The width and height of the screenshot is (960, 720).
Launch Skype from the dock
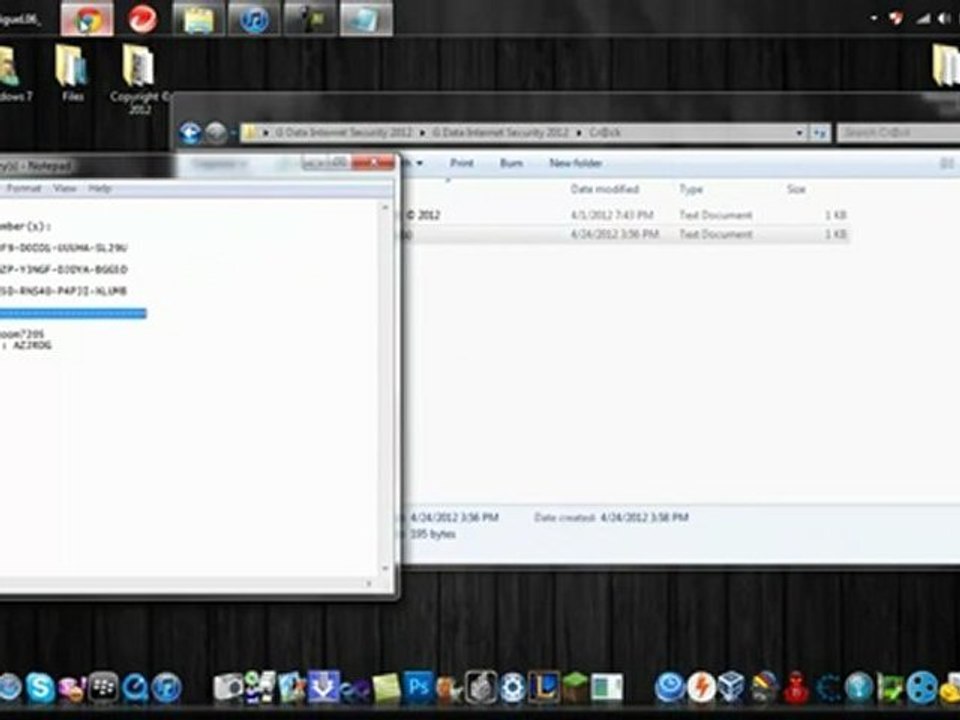(40, 687)
